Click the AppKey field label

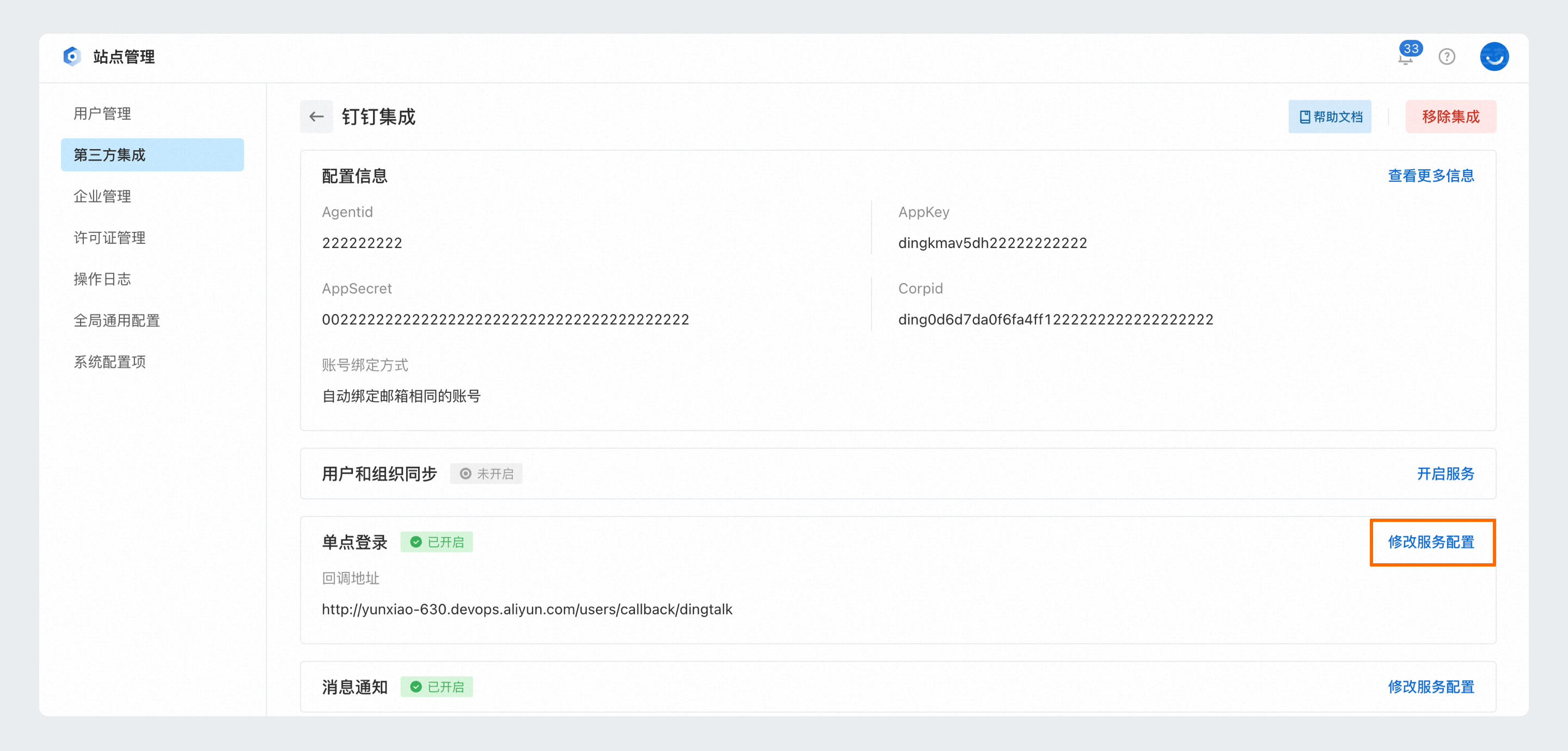point(923,211)
